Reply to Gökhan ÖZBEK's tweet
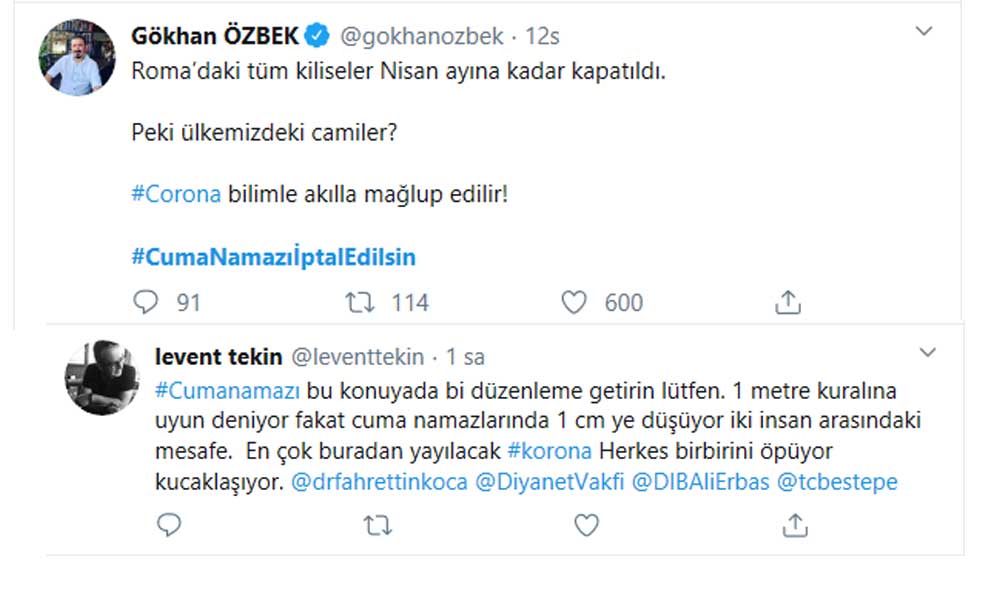This screenshot has width=1000, height=600. [x=146, y=301]
